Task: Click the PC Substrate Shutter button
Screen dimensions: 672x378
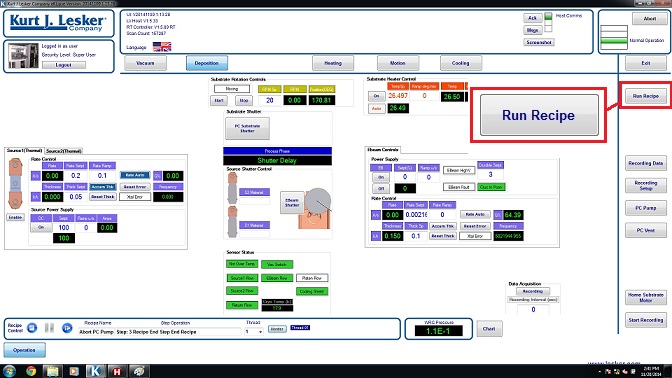Action: (247, 128)
